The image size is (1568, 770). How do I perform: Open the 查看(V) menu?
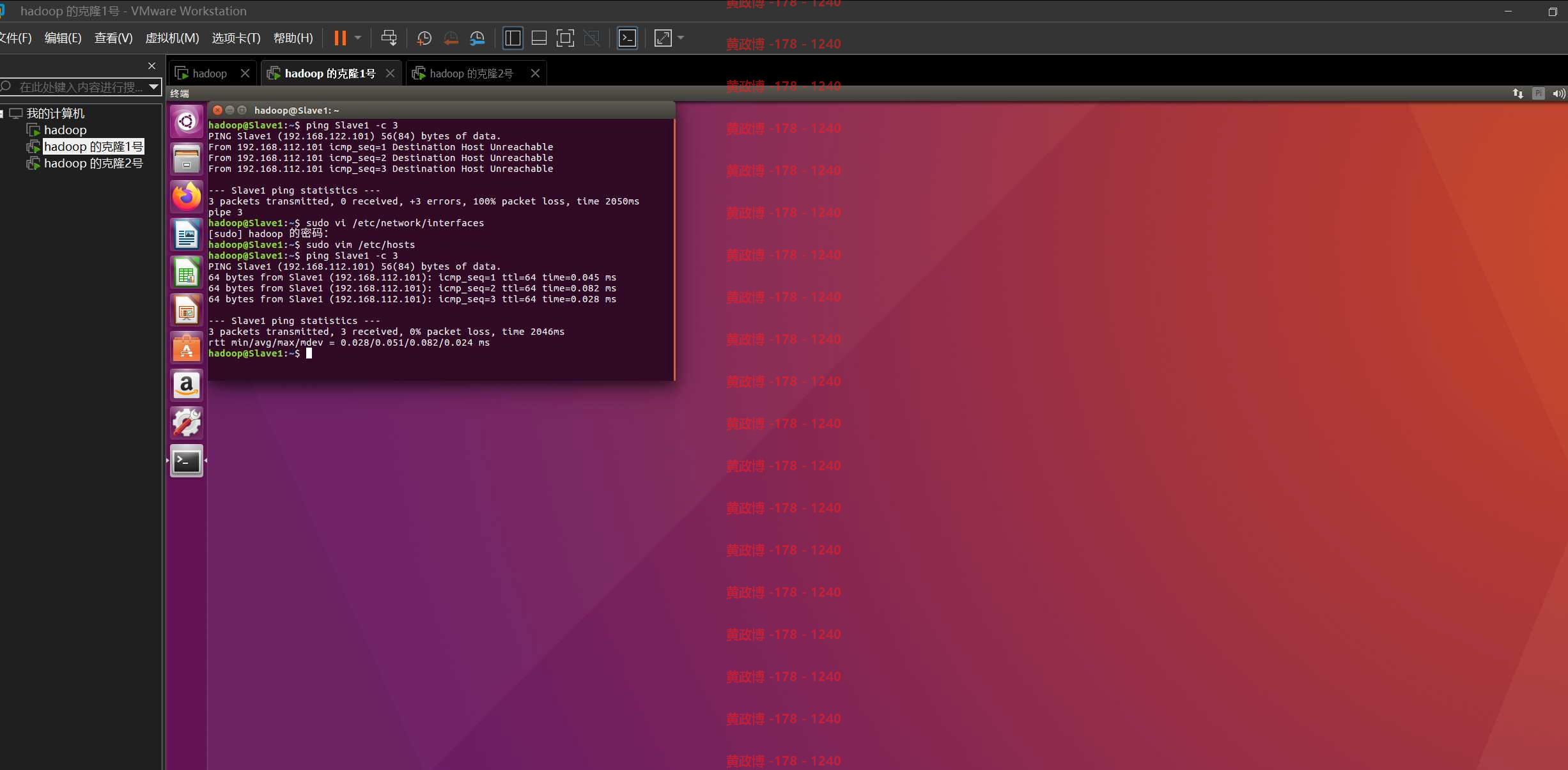pyautogui.click(x=113, y=38)
